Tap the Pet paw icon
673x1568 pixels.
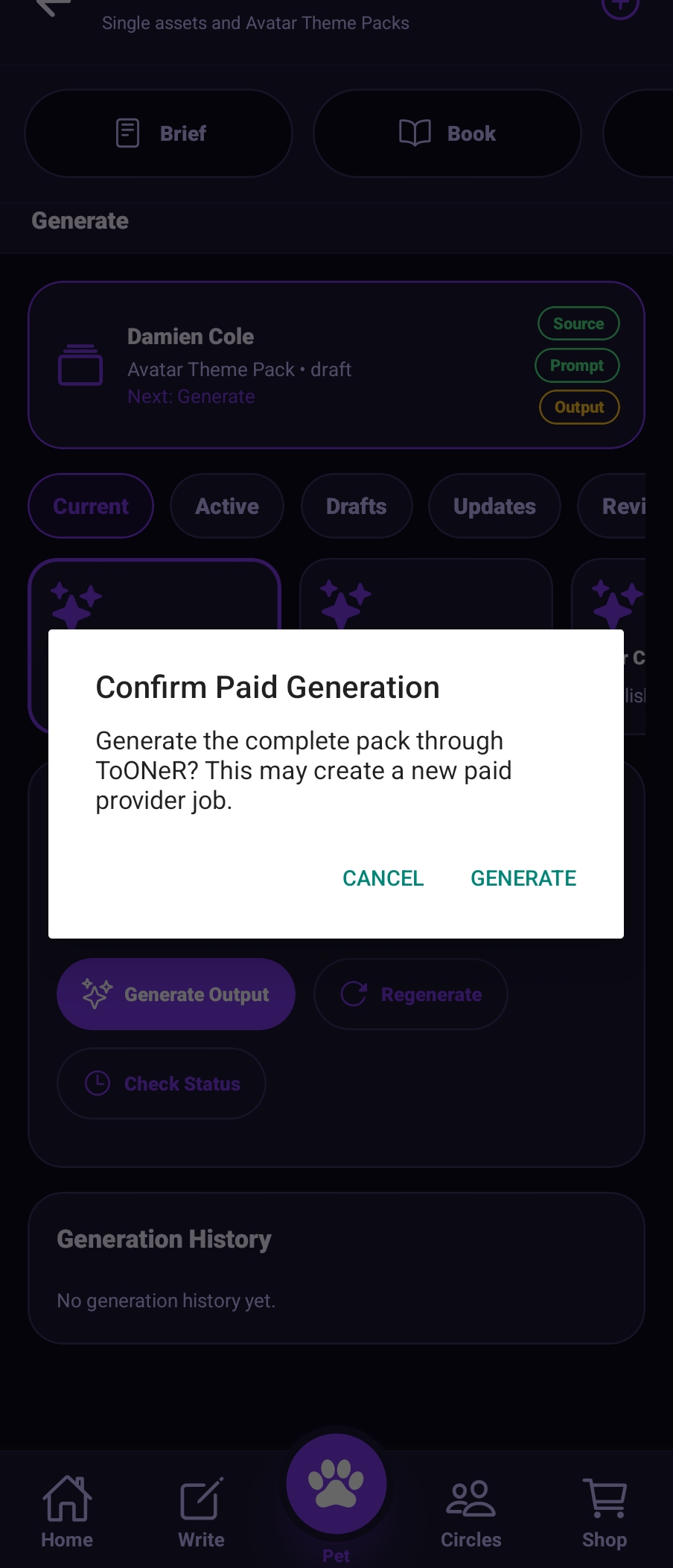tap(336, 1484)
